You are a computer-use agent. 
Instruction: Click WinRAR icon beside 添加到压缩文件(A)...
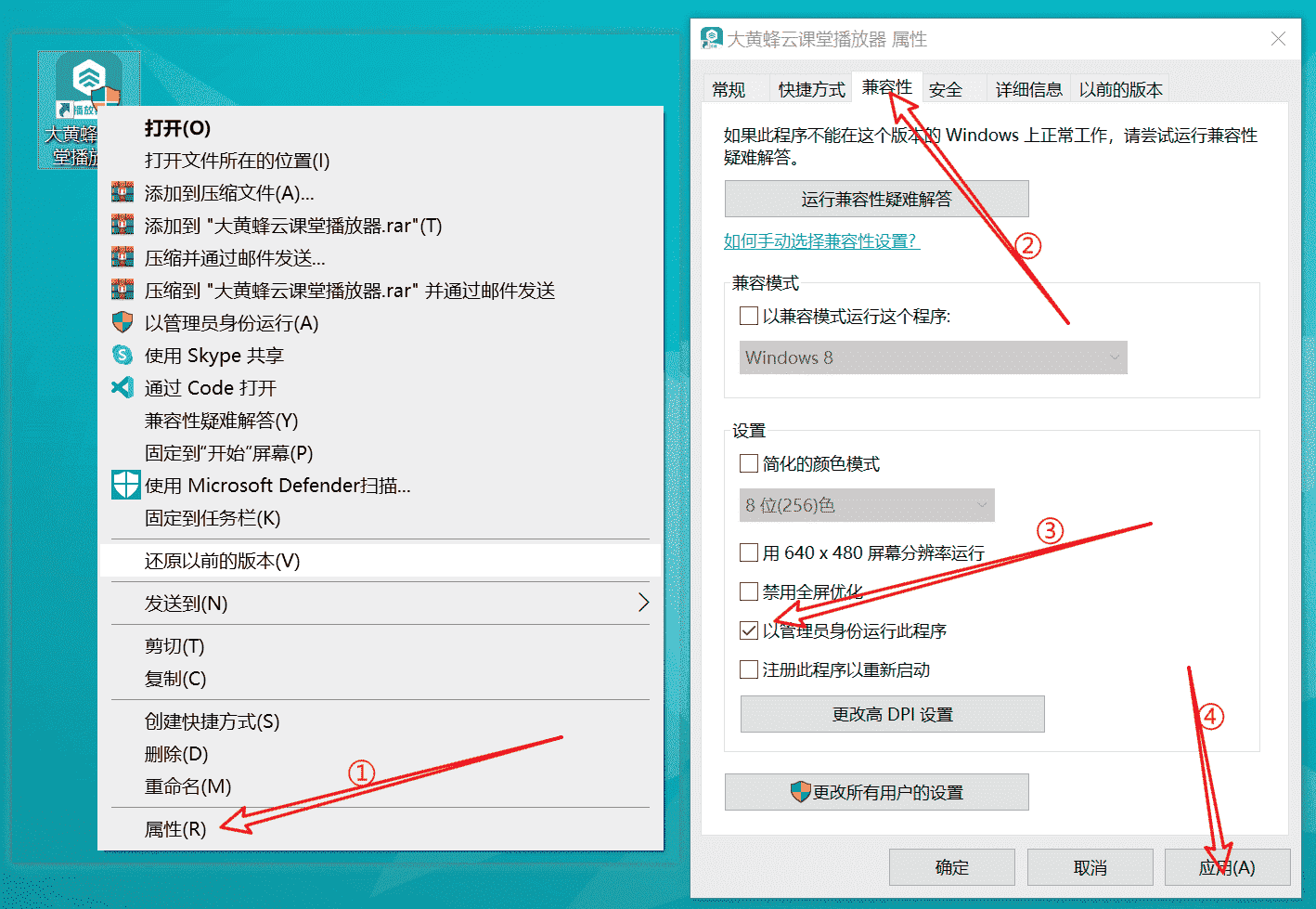(123, 193)
